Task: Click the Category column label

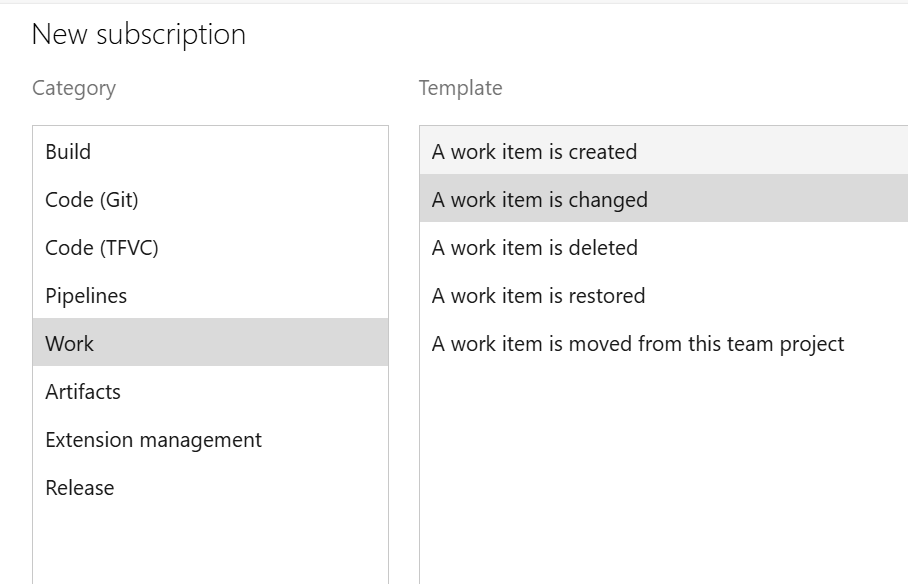Action: pyautogui.click(x=74, y=88)
